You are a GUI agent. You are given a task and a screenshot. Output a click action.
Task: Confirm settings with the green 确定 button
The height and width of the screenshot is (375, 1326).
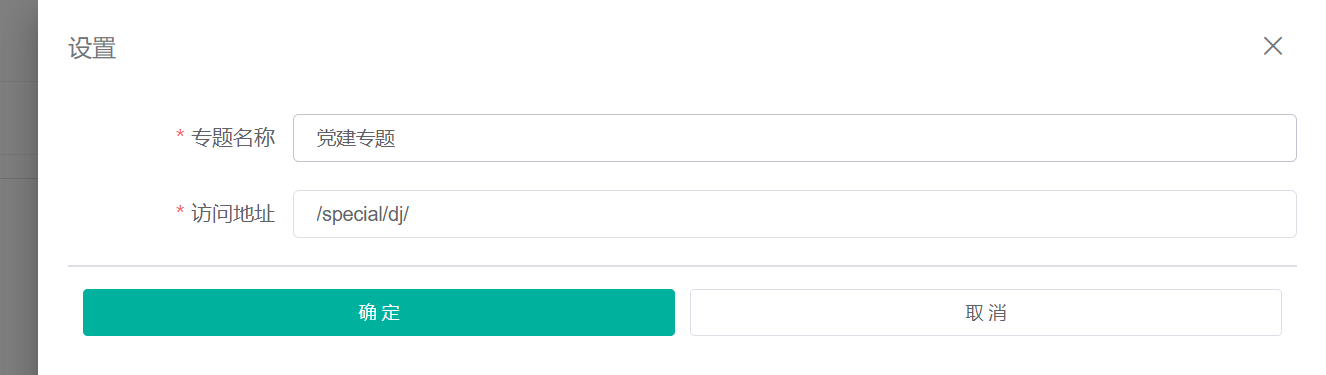pos(379,312)
